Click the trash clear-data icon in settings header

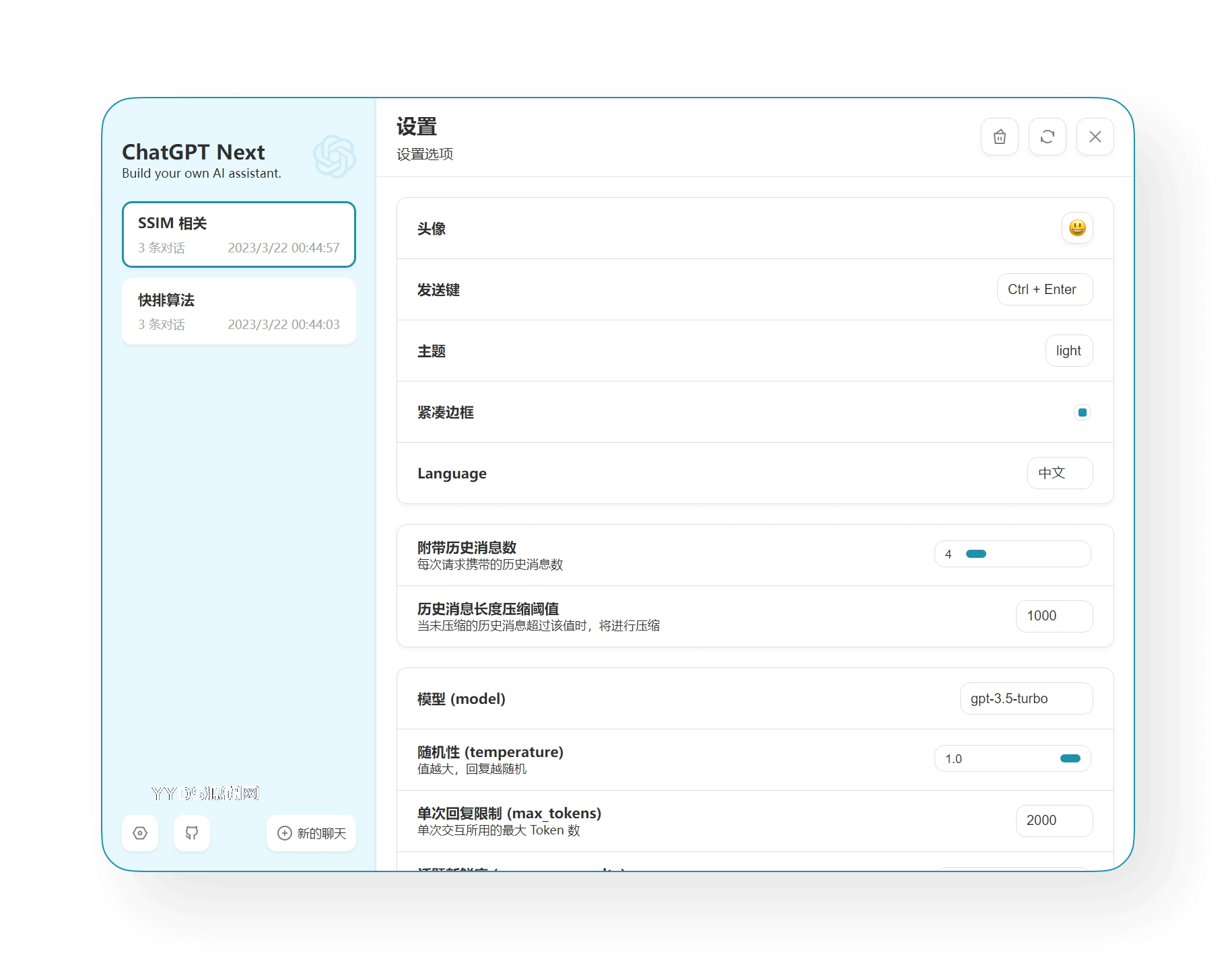pos(1000,137)
